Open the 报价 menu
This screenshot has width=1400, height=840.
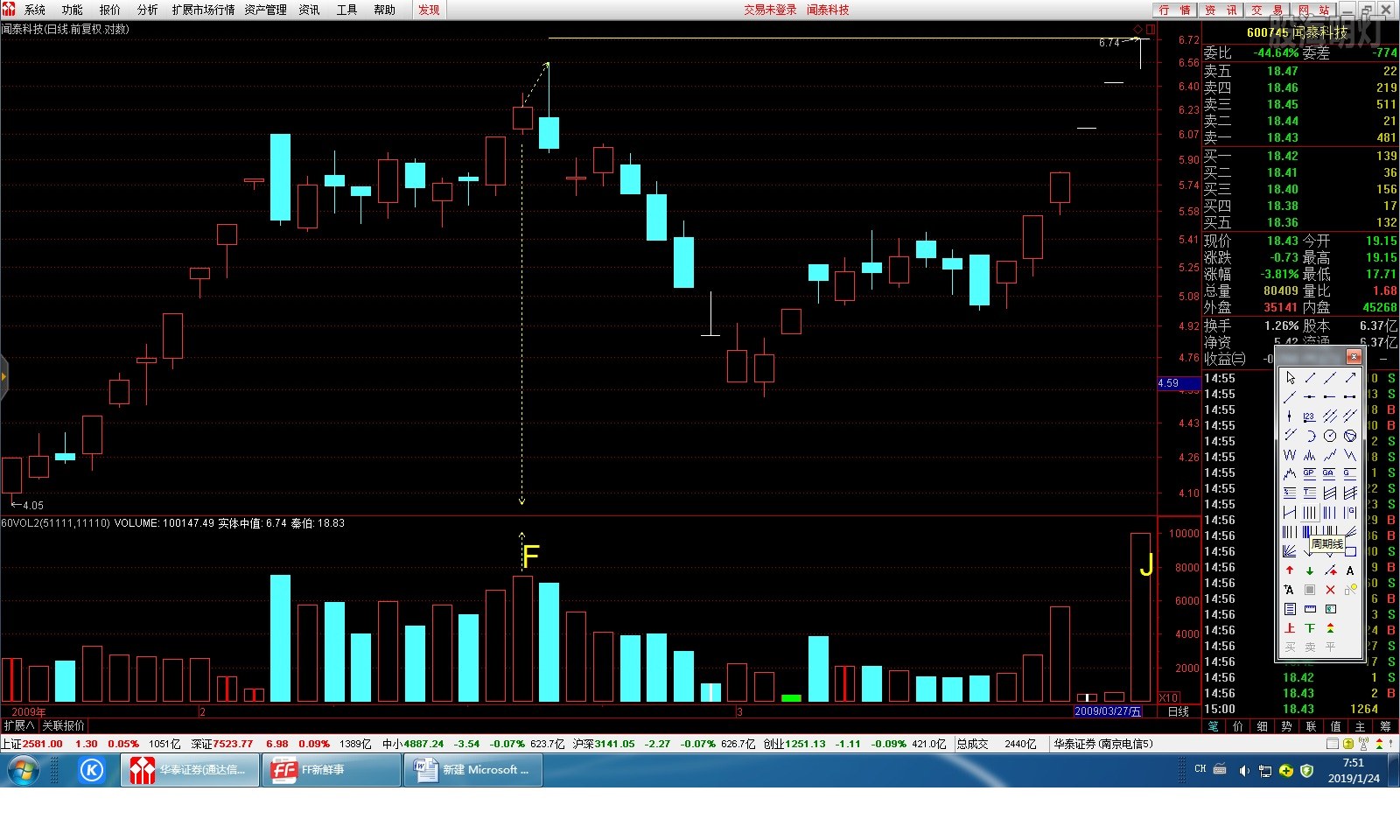pos(110,10)
